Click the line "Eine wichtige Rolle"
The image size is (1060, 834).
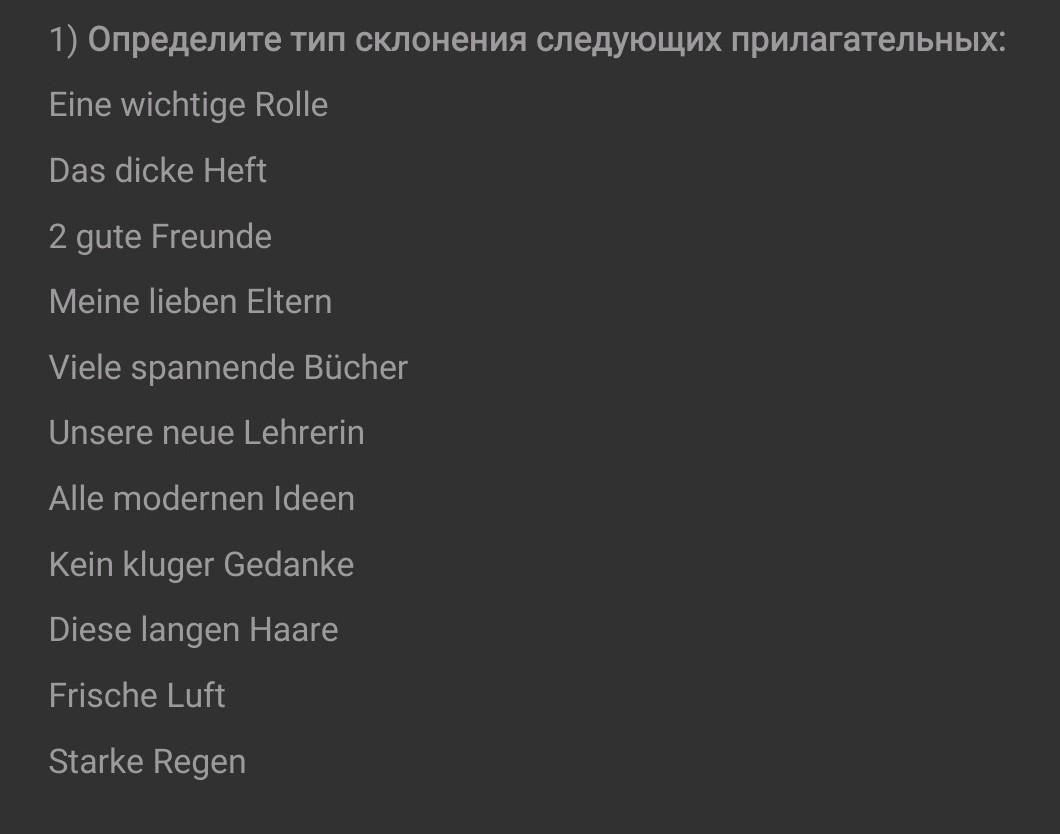tap(188, 105)
